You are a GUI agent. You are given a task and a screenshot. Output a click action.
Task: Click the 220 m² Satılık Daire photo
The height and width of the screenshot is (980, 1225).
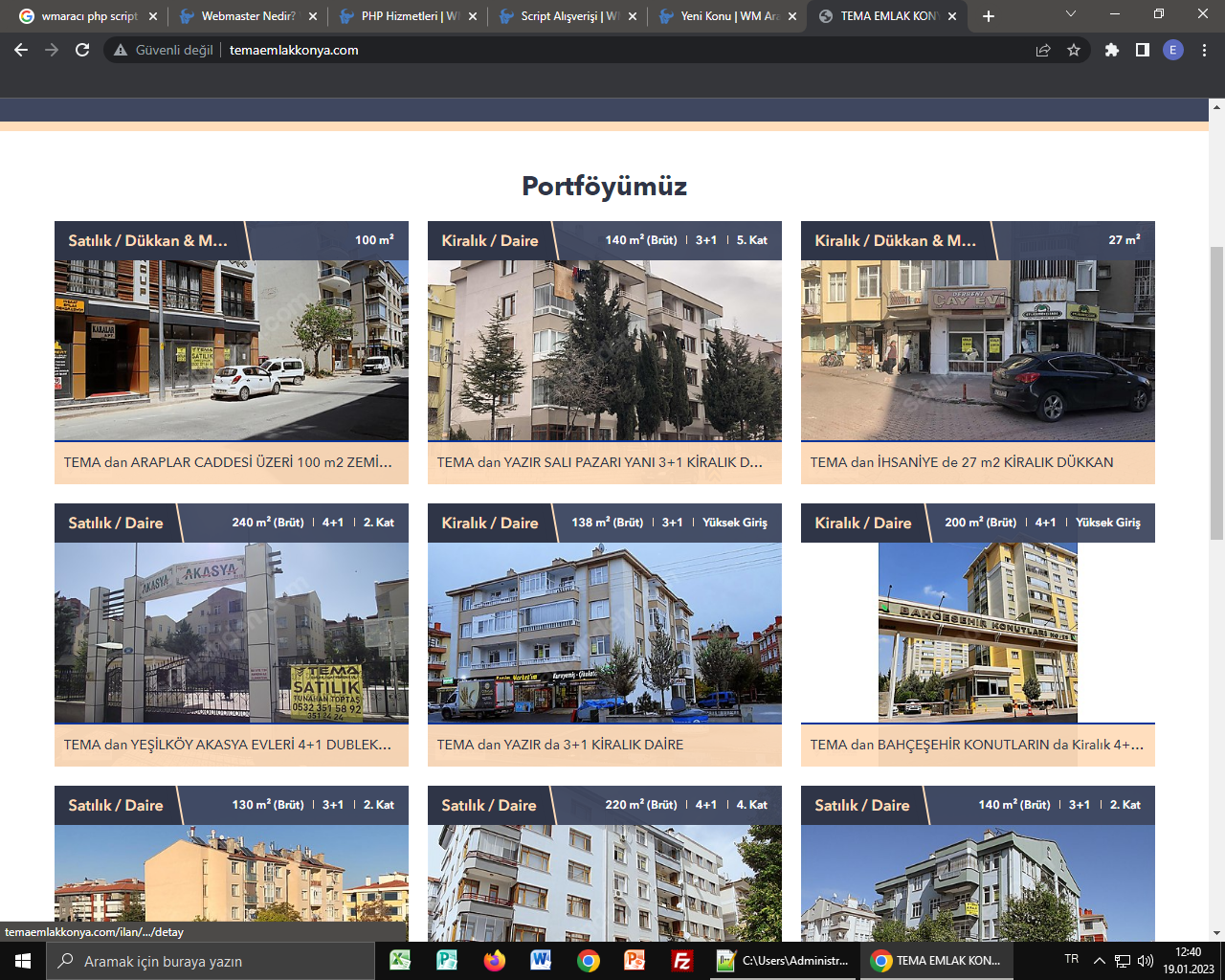605,882
